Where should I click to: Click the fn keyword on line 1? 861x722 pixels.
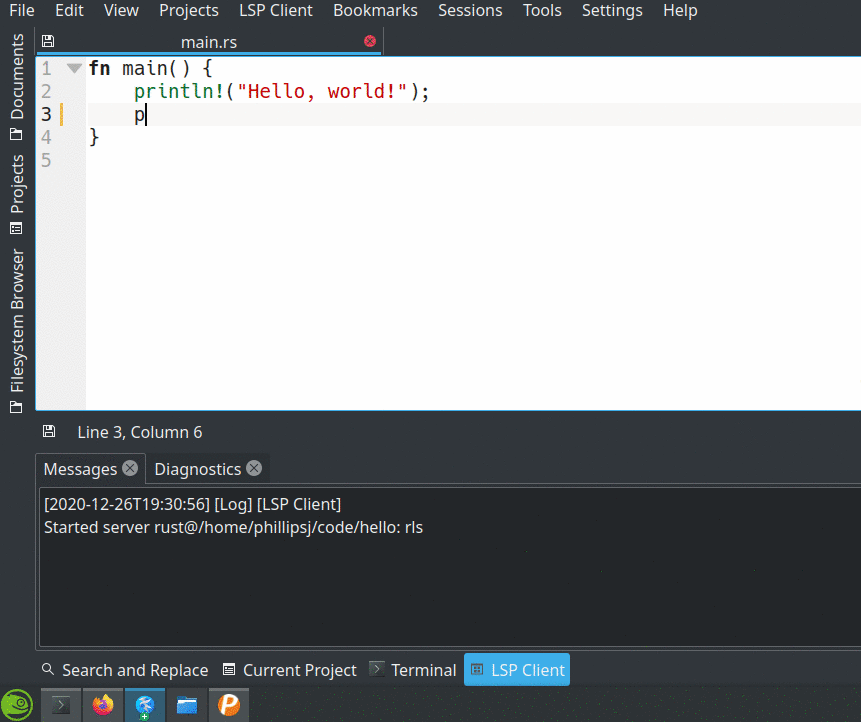(x=99, y=68)
